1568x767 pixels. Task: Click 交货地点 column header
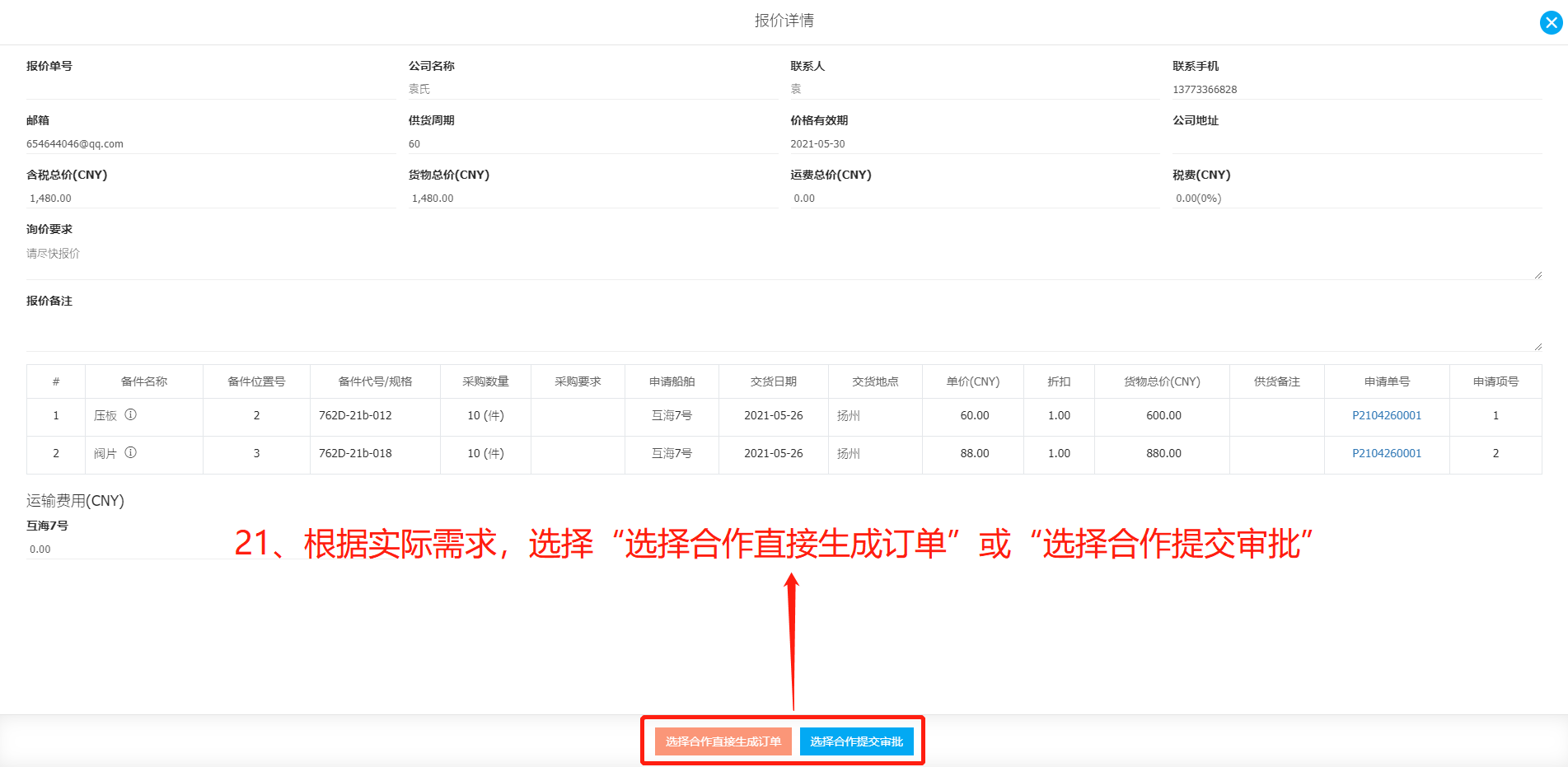[x=875, y=381]
